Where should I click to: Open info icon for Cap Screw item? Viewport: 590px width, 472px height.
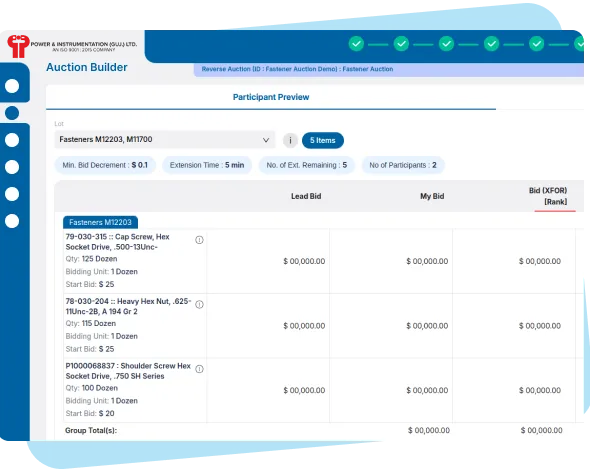click(199, 240)
